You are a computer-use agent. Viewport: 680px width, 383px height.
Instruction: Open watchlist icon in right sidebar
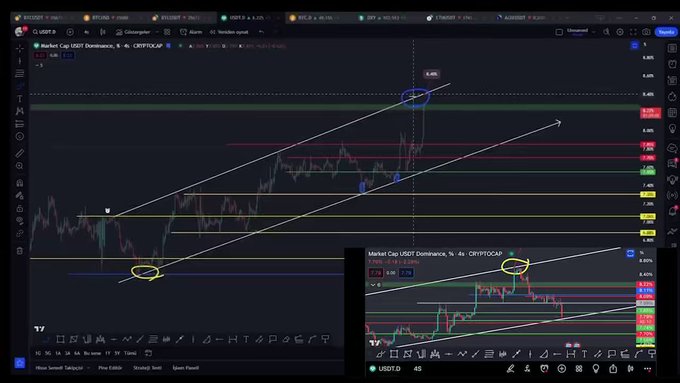672,48
